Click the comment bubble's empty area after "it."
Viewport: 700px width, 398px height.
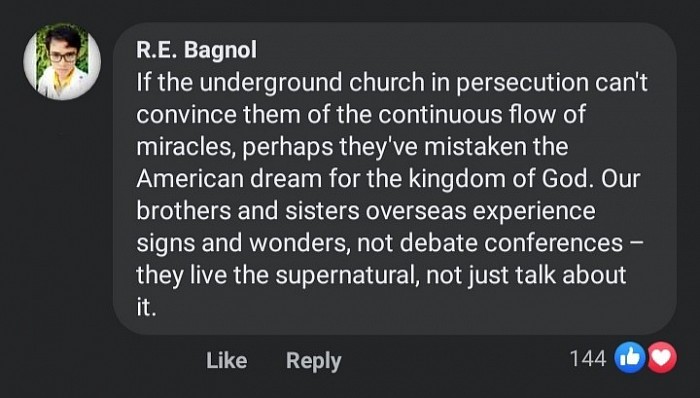point(402,308)
